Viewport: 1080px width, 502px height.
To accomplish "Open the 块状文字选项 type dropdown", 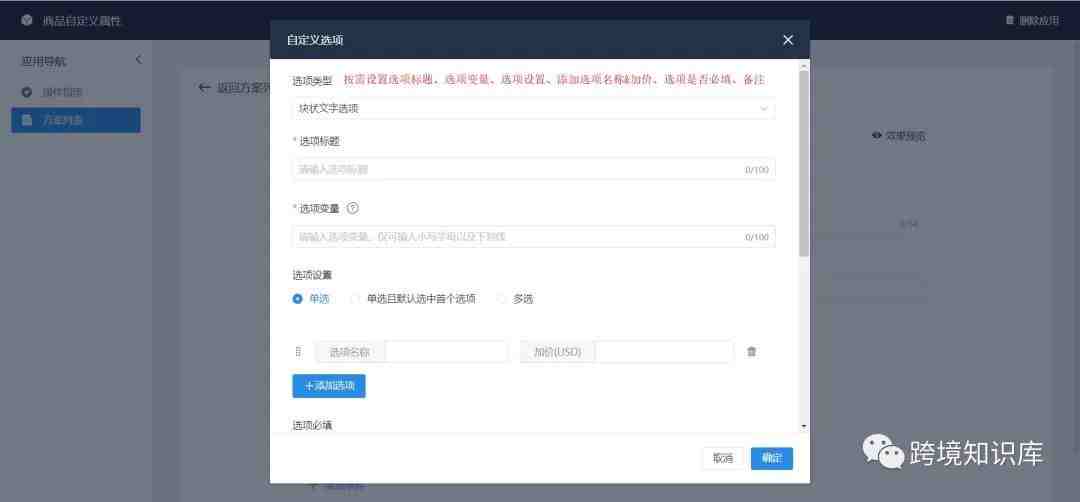I will pos(534,108).
